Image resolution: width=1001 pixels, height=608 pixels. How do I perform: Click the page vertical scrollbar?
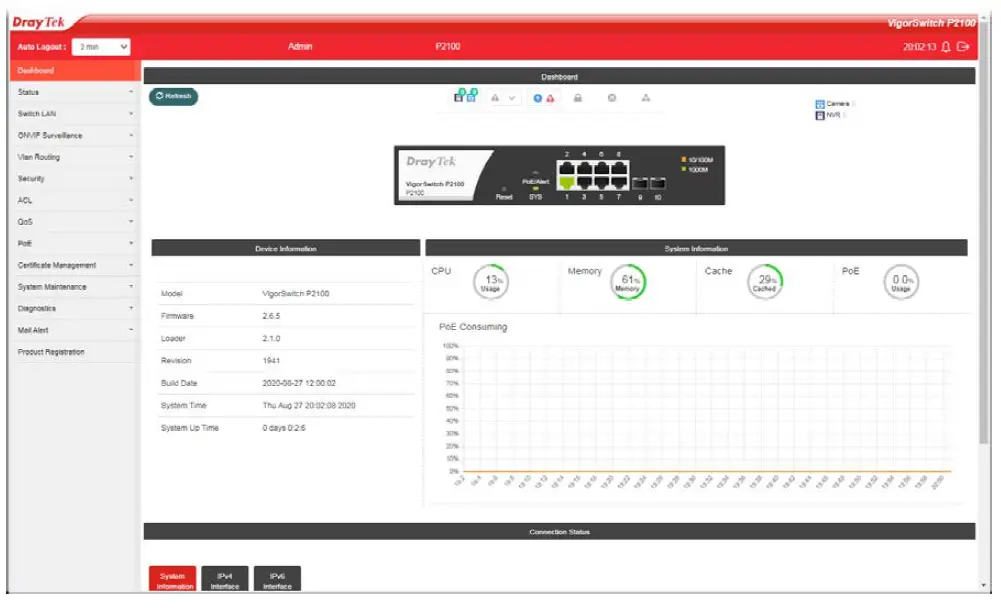[x=984, y=233]
